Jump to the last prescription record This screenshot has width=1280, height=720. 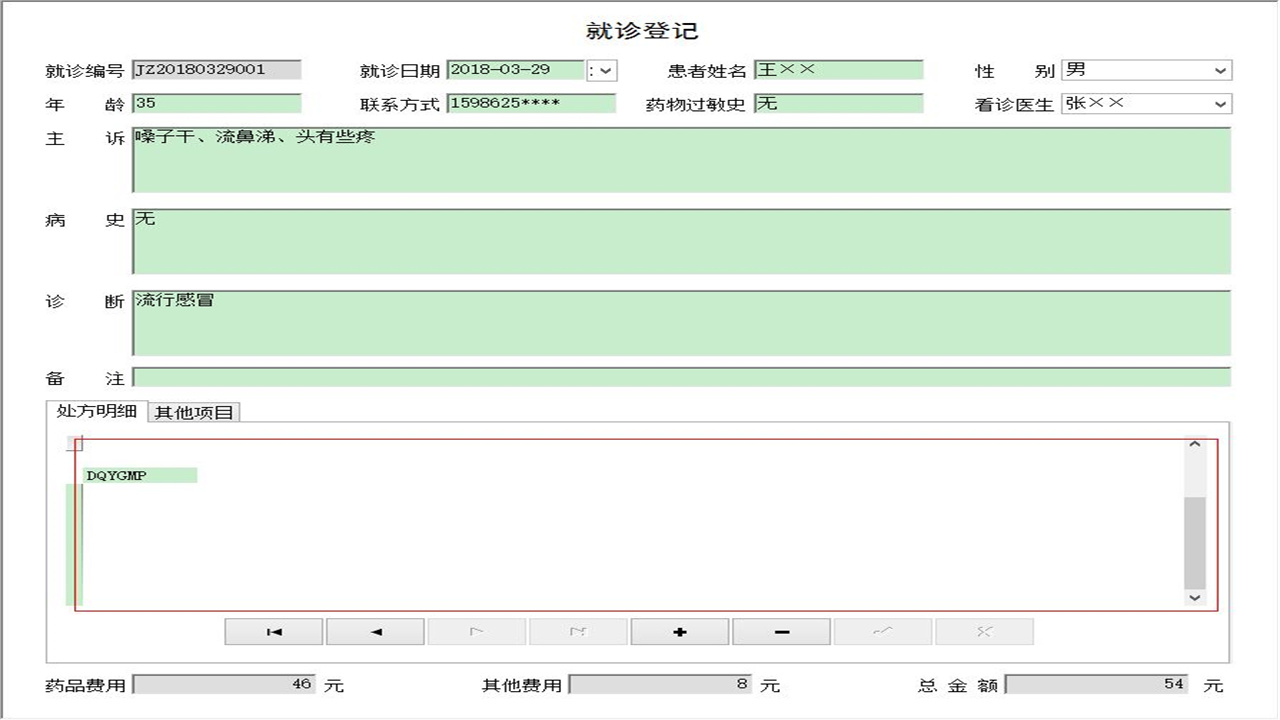578,631
